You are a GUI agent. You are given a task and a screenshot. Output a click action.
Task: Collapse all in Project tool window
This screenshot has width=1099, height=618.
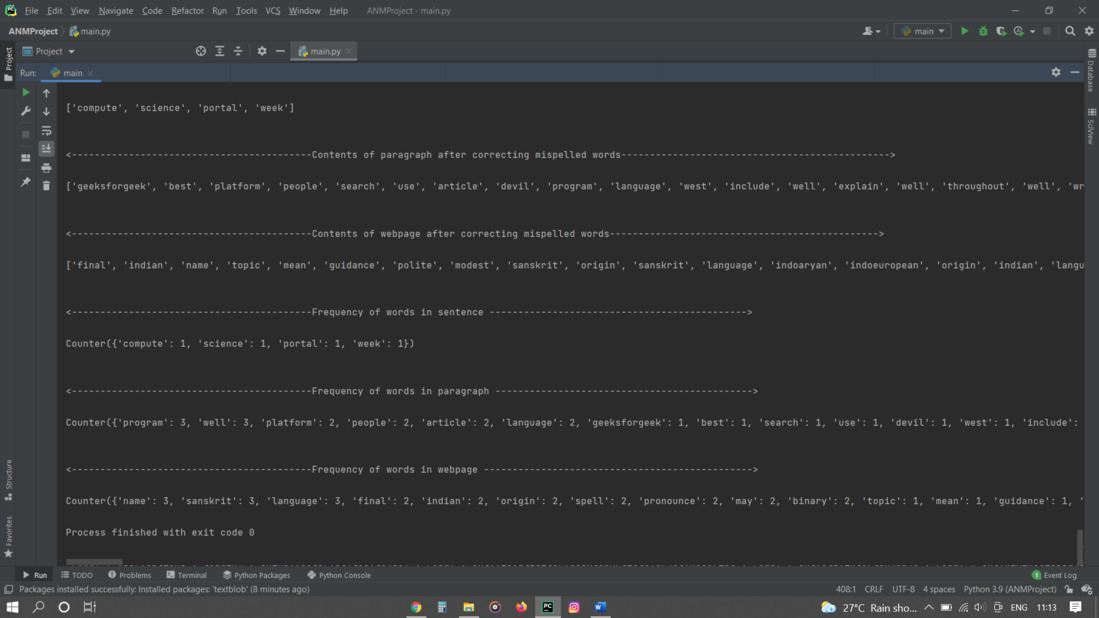pyautogui.click(x=238, y=51)
